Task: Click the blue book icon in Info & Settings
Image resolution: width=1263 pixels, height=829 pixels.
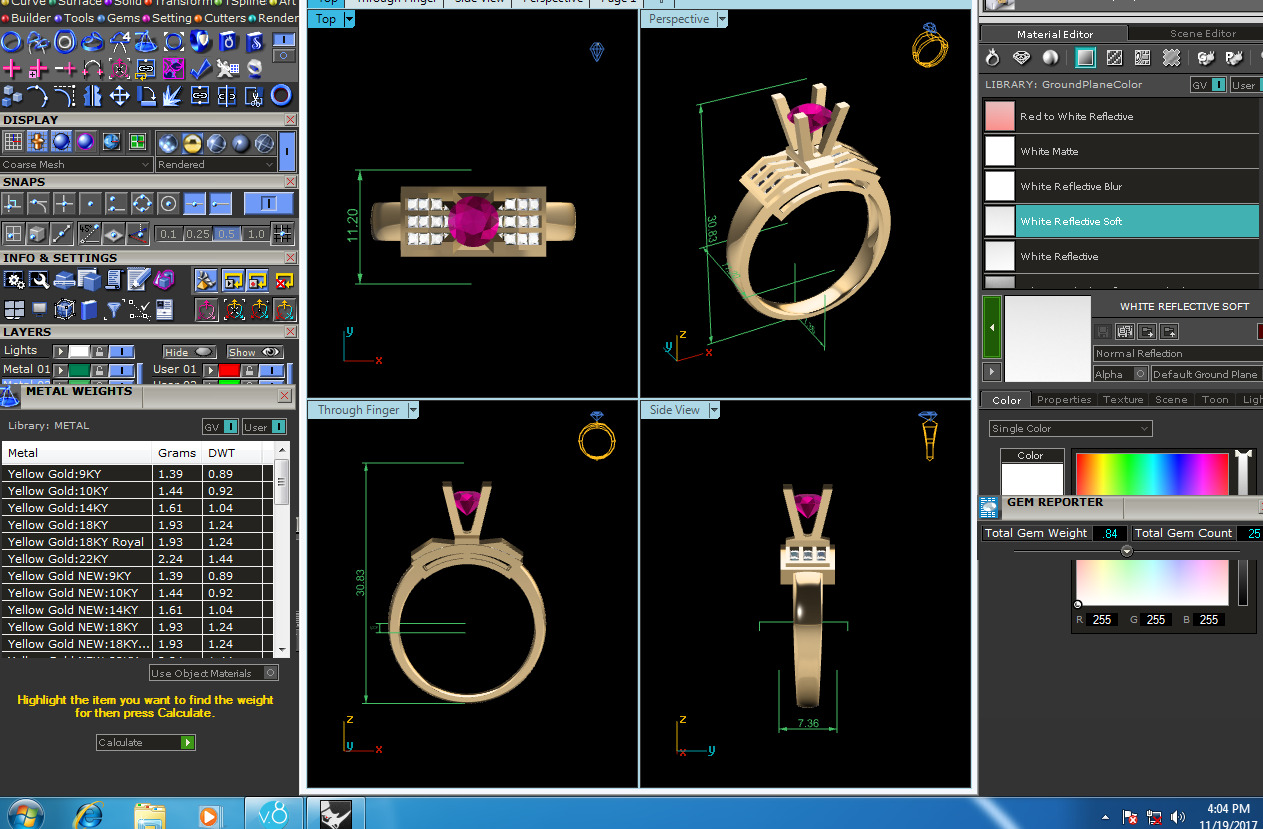Action: (89, 309)
